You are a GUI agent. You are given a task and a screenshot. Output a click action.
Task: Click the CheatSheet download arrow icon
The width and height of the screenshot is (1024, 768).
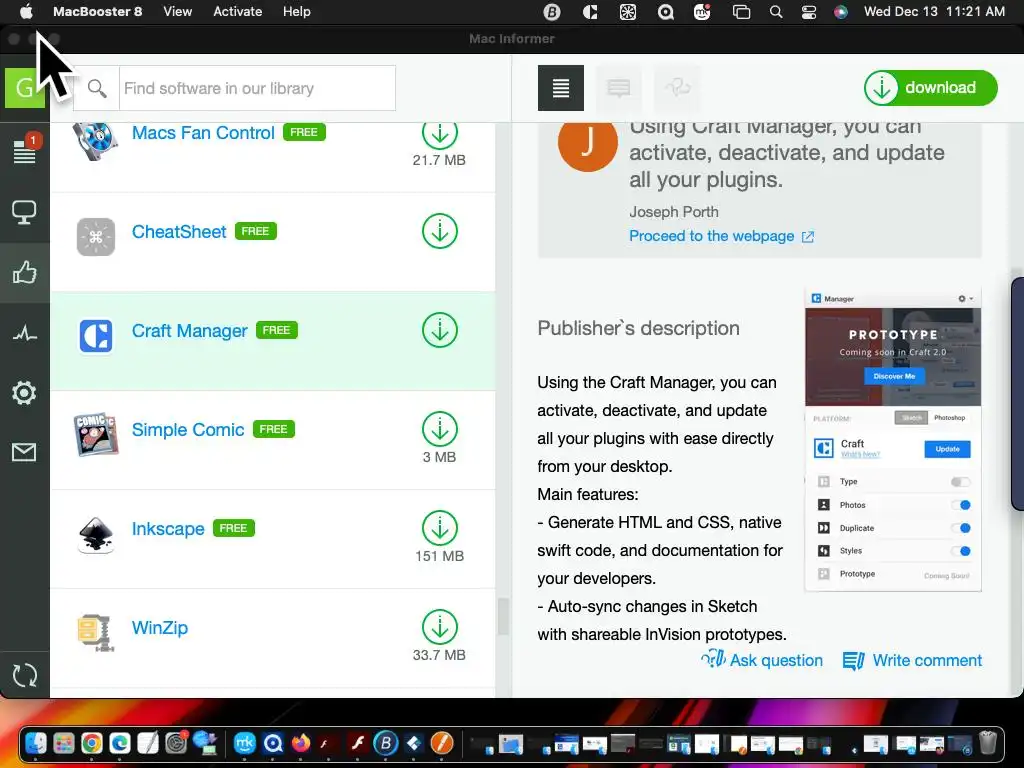coord(440,231)
